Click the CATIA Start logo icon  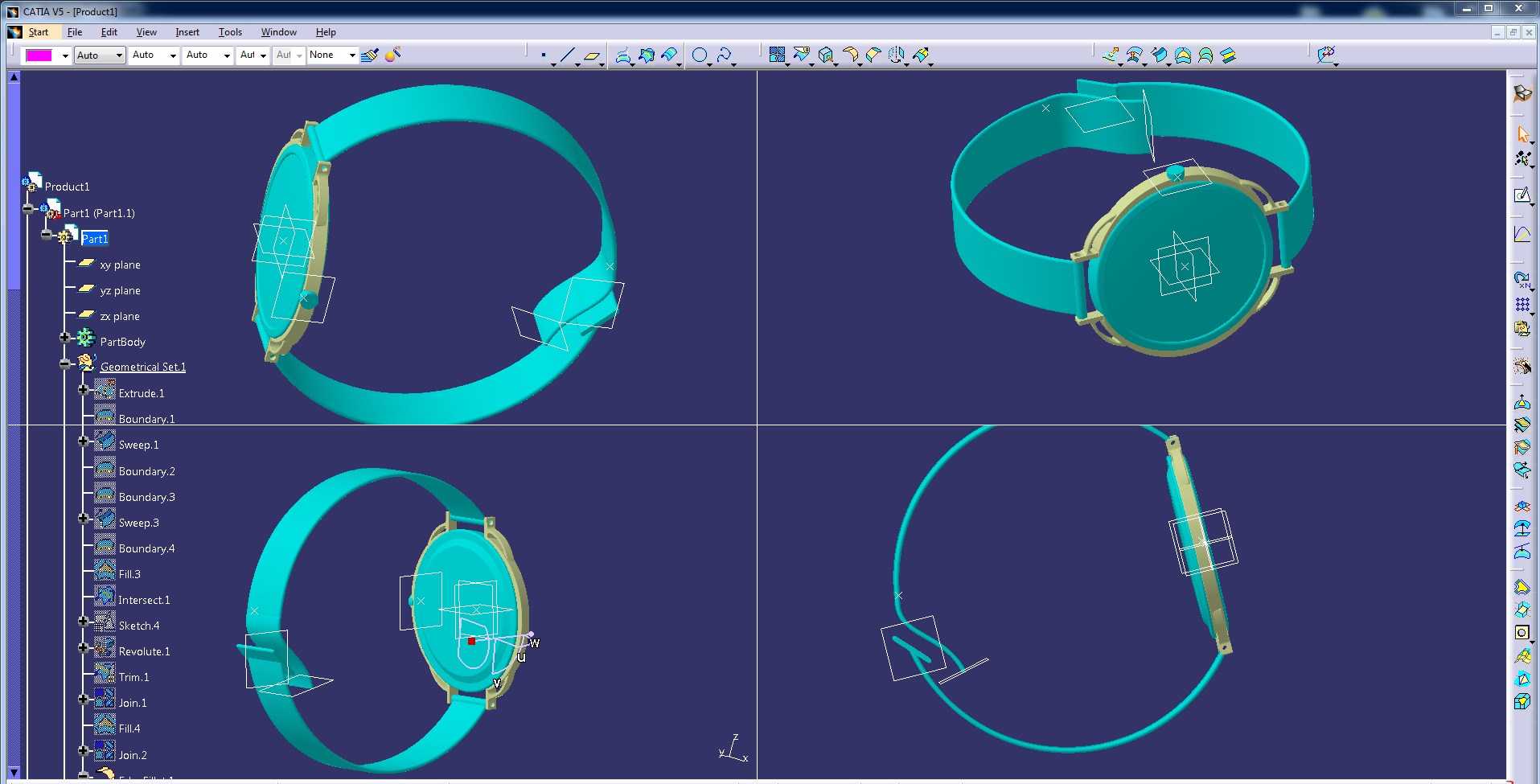click(14, 32)
